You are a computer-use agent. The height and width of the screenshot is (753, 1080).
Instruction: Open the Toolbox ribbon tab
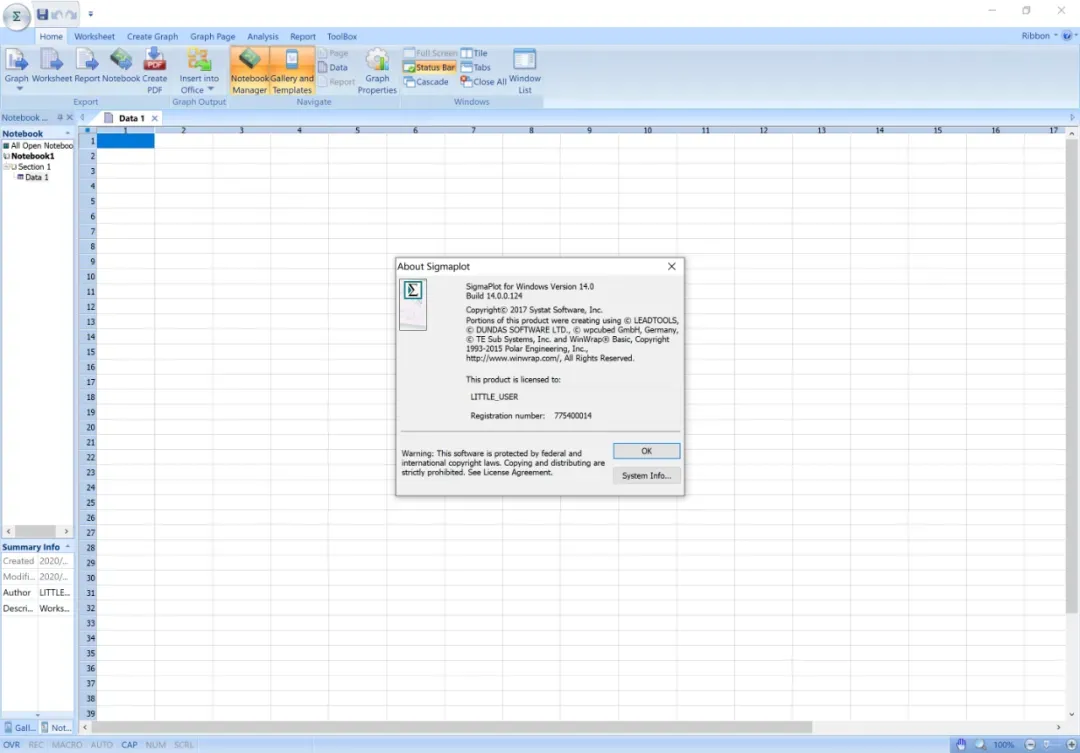click(x=342, y=37)
